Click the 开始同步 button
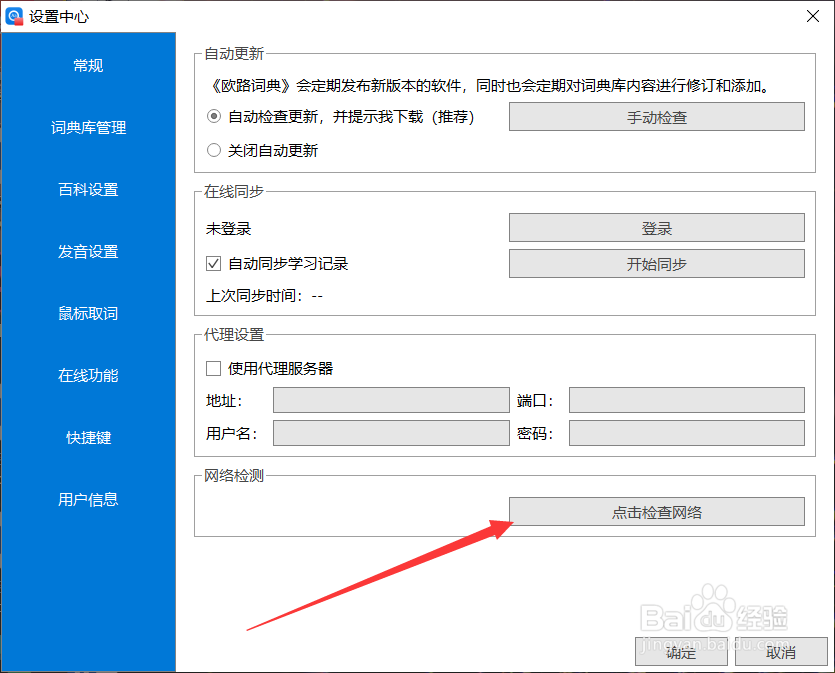This screenshot has width=835, height=673. point(657,264)
